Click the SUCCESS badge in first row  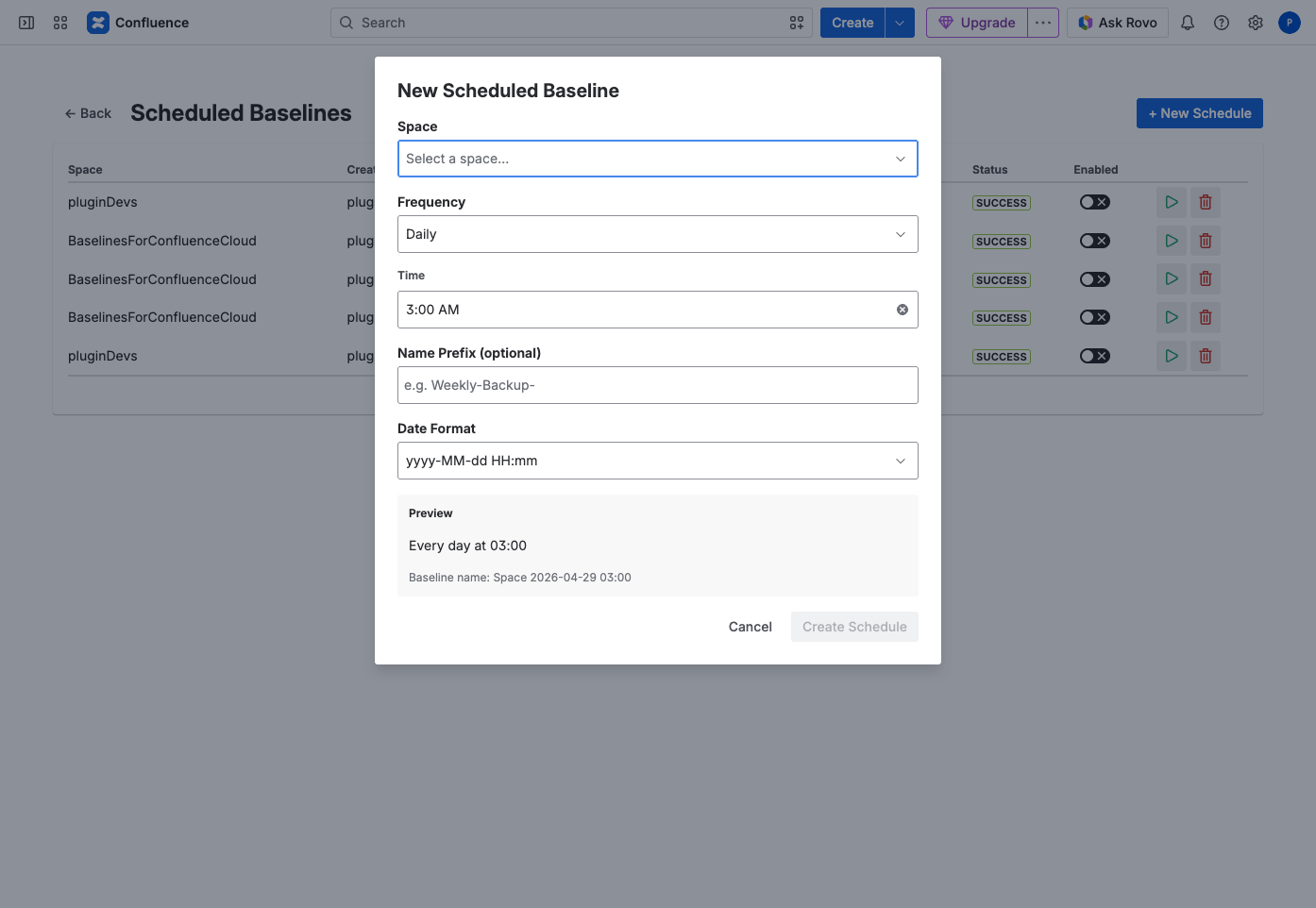(x=1001, y=203)
